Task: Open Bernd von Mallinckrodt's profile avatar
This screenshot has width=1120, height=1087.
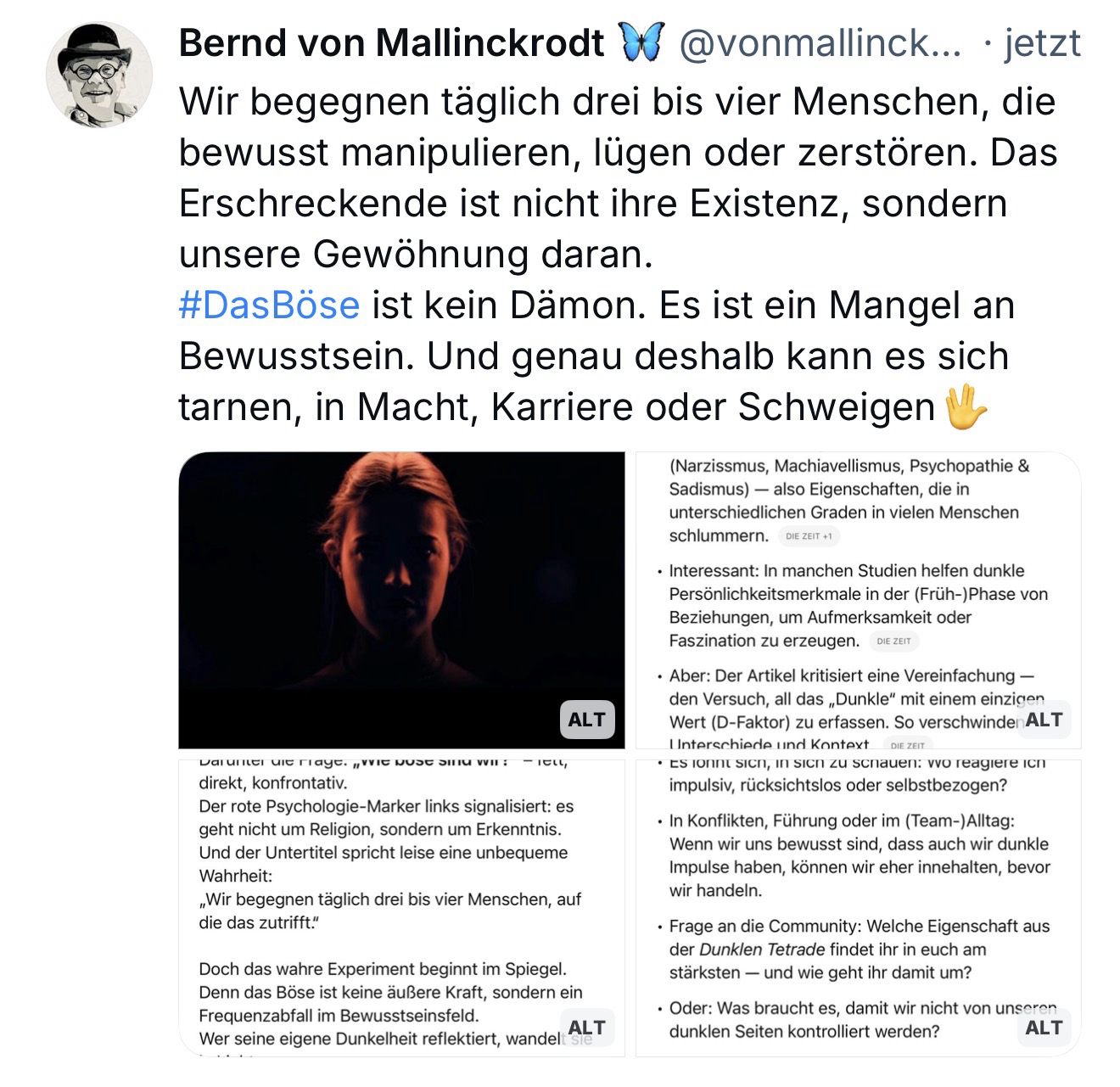Action: pos(98,76)
